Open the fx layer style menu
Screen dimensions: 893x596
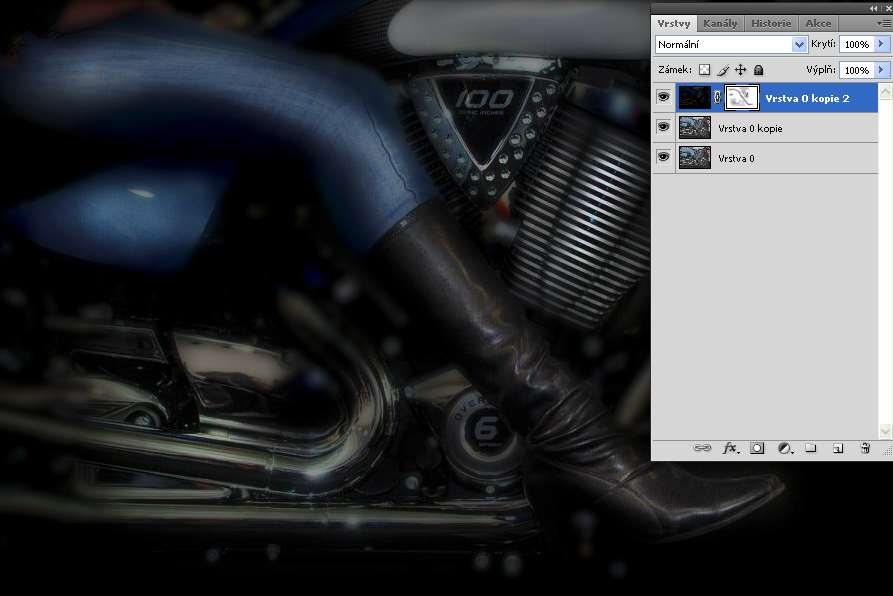point(730,449)
